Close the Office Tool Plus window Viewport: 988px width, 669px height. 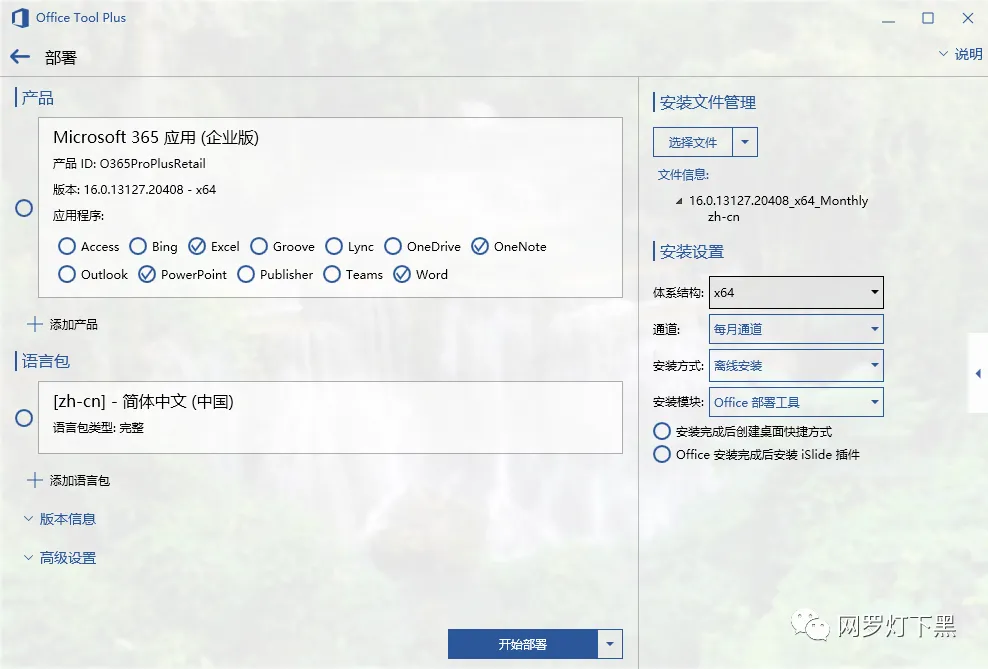click(968, 18)
